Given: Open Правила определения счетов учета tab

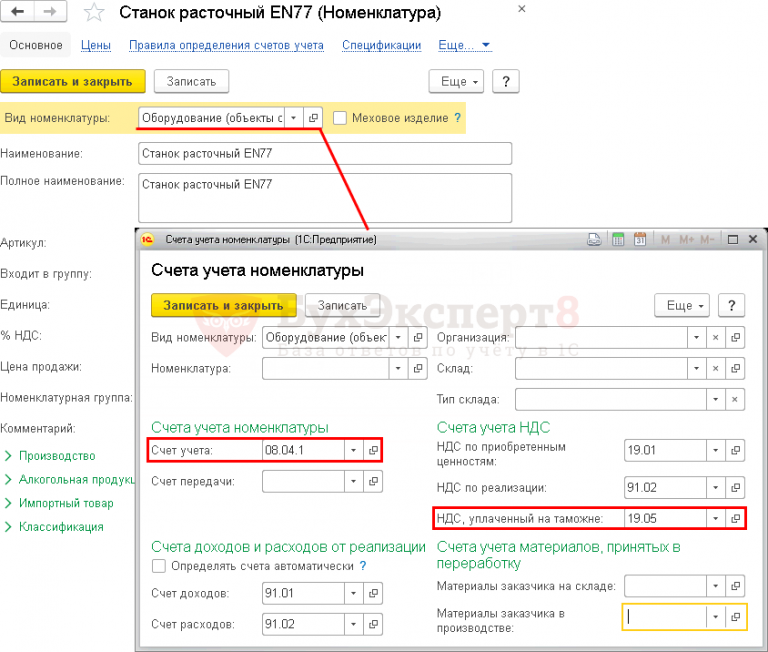Looking at the screenshot, I should [x=226, y=45].
